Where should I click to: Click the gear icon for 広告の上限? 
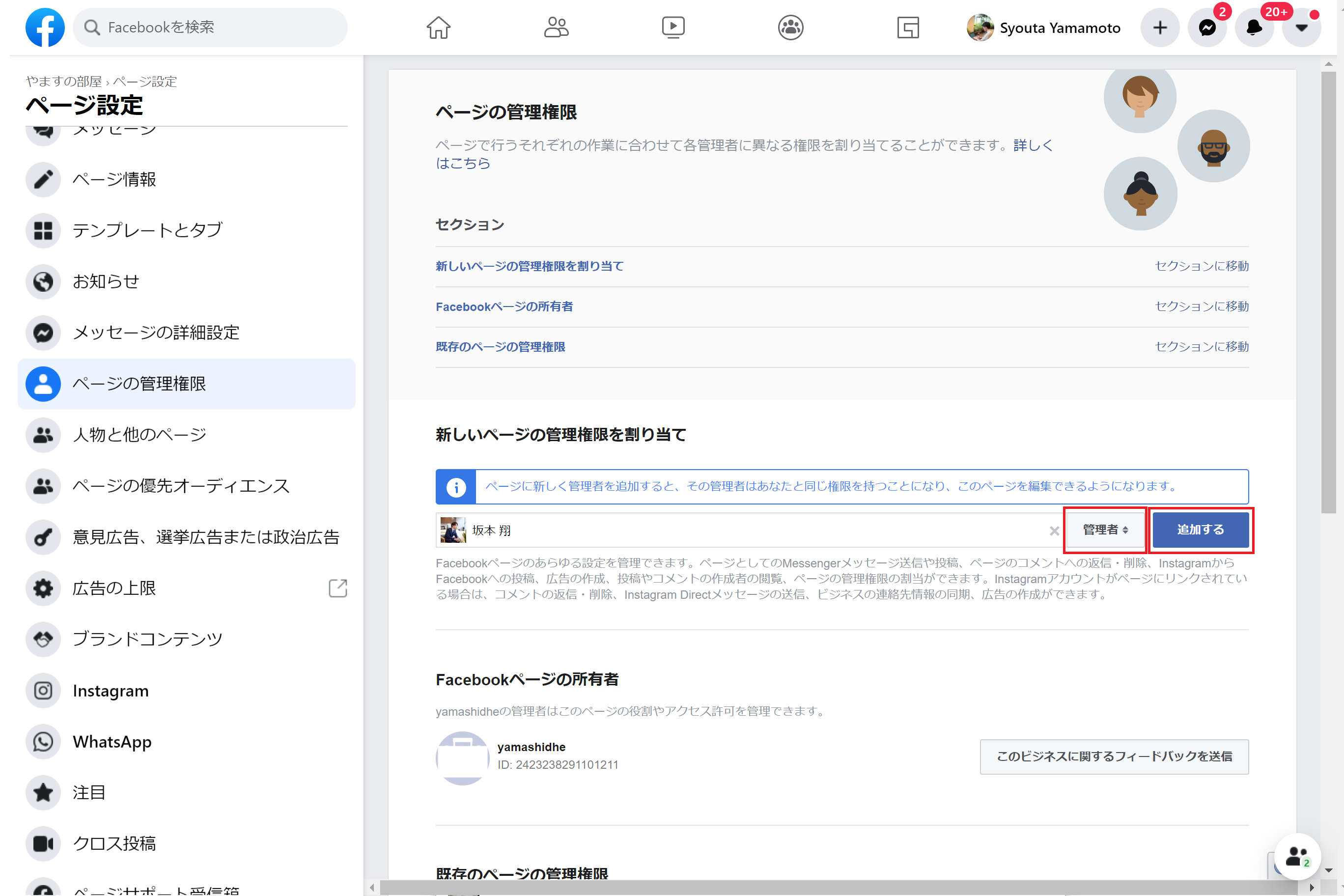tap(43, 588)
